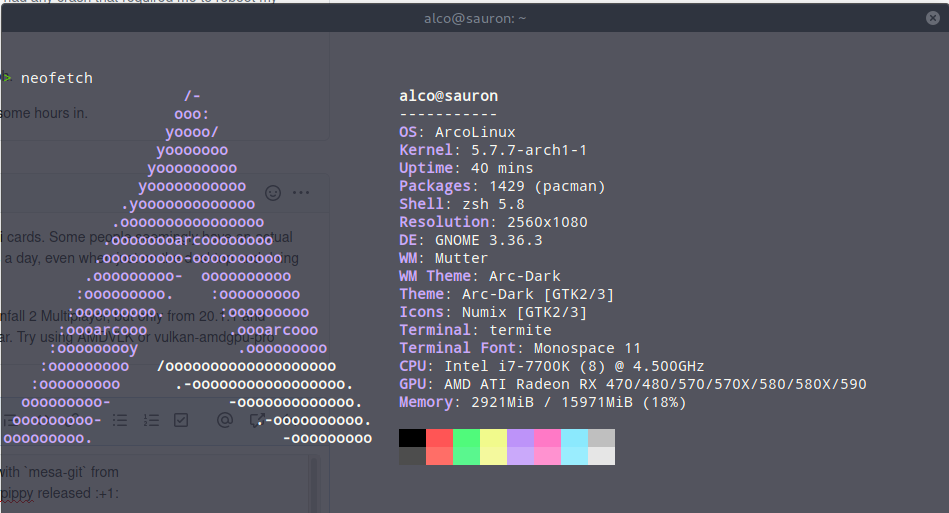Screen dimensions: 949x513
Task: Click the 'Resolution: 2560x1080' line
Action: click(x=493, y=222)
